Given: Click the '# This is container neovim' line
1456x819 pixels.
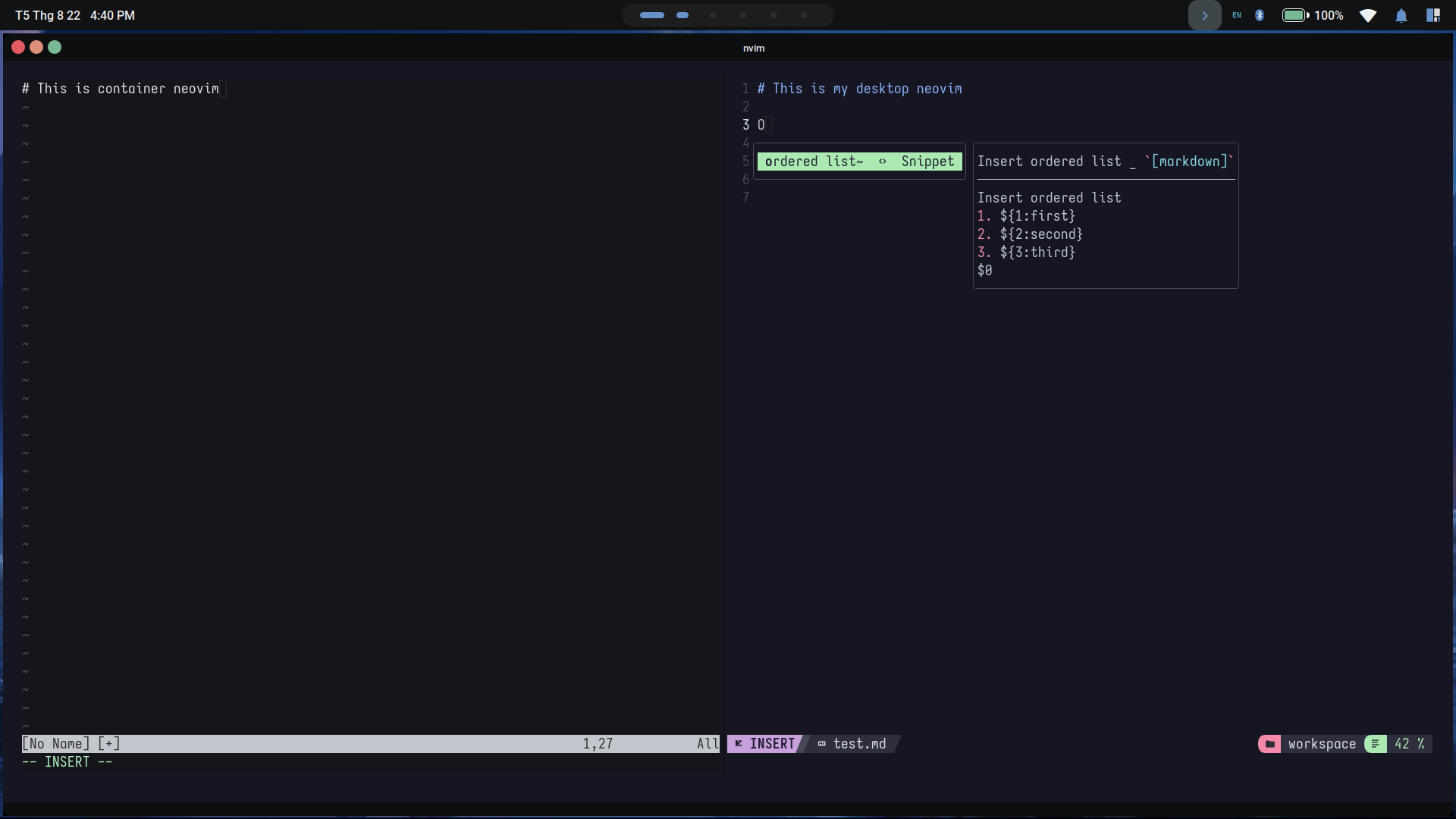Looking at the screenshot, I should [x=121, y=89].
